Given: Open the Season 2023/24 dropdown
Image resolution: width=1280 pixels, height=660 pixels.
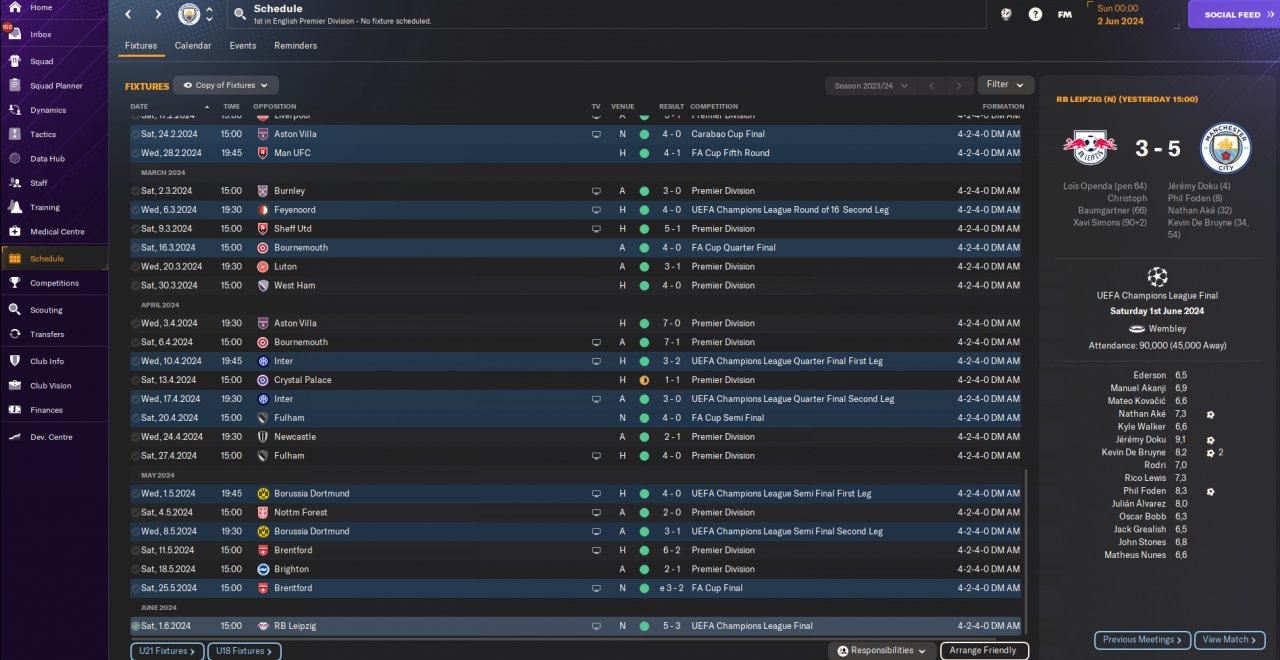Looking at the screenshot, I should pos(871,86).
